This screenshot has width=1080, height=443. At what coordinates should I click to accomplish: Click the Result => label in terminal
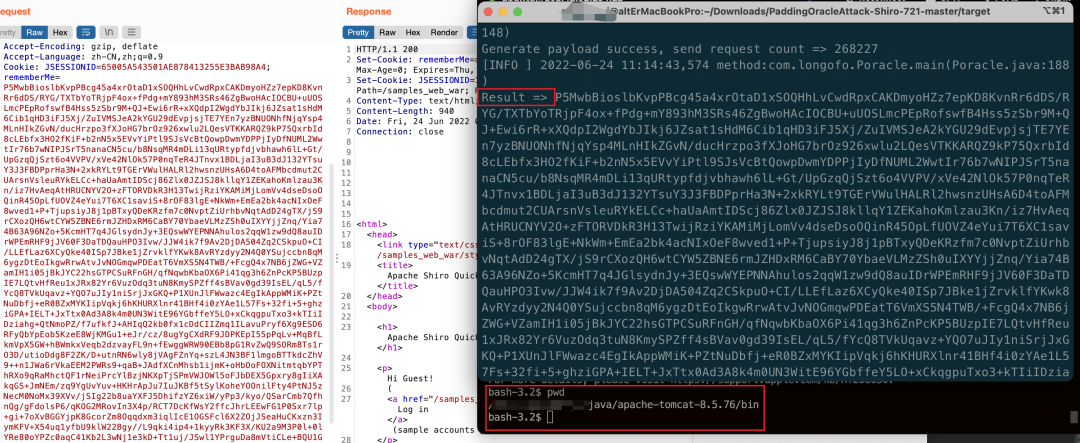tap(515, 97)
